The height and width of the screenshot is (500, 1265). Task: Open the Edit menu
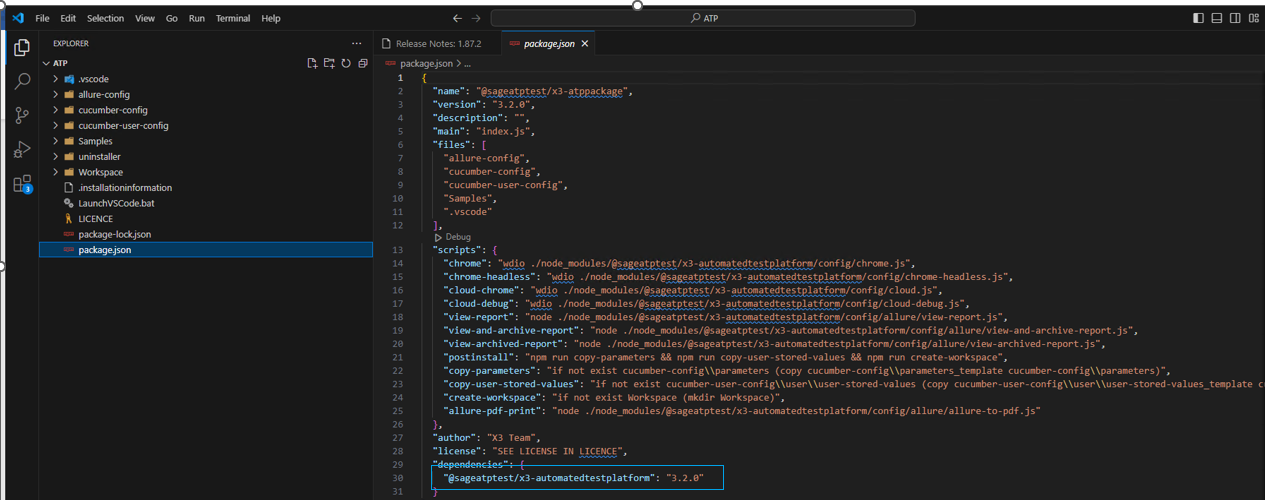(68, 18)
